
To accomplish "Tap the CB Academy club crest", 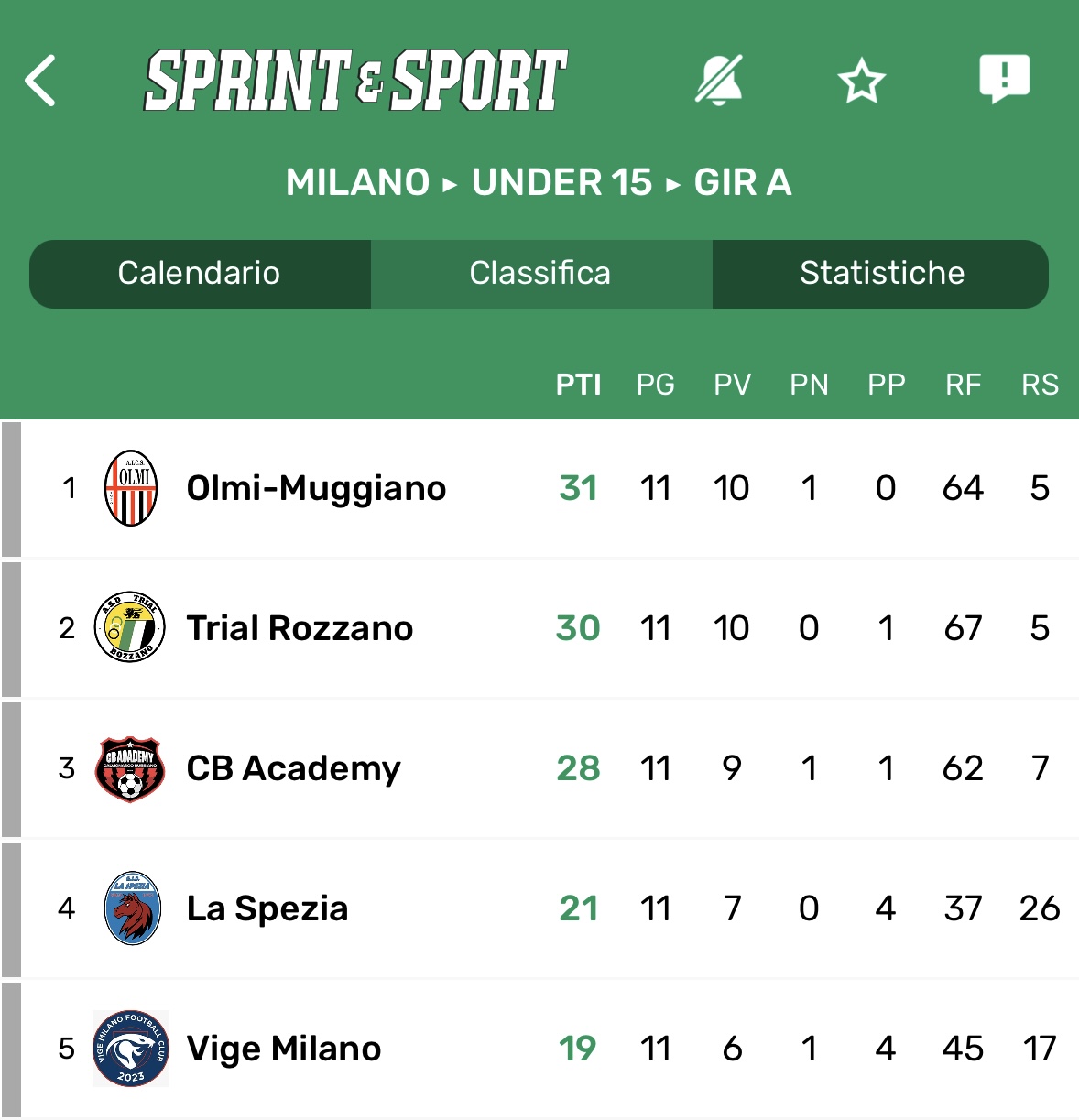I will 130,768.
